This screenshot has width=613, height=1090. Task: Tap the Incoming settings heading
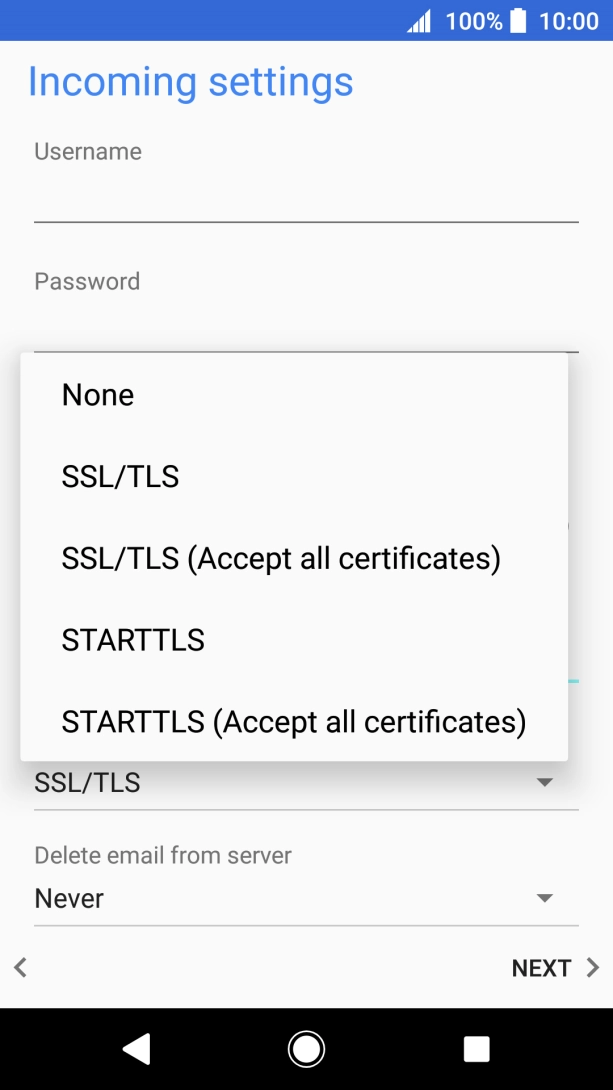pyautogui.click(x=190, y=82)
